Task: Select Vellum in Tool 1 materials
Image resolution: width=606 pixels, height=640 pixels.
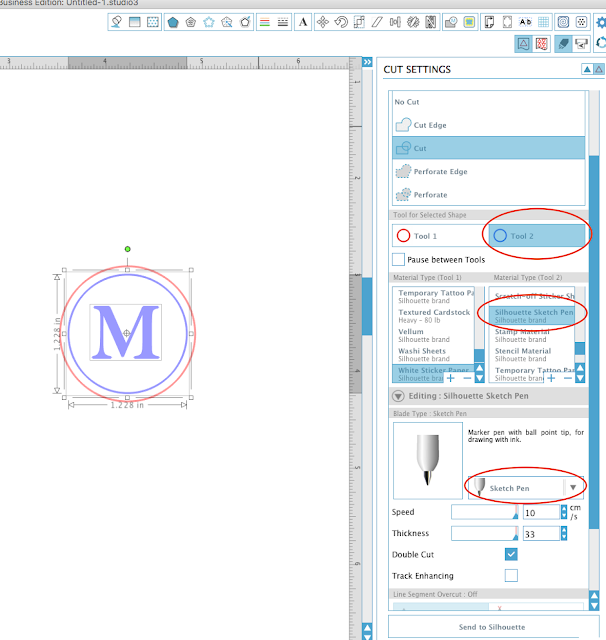Action: pos(434,335)
